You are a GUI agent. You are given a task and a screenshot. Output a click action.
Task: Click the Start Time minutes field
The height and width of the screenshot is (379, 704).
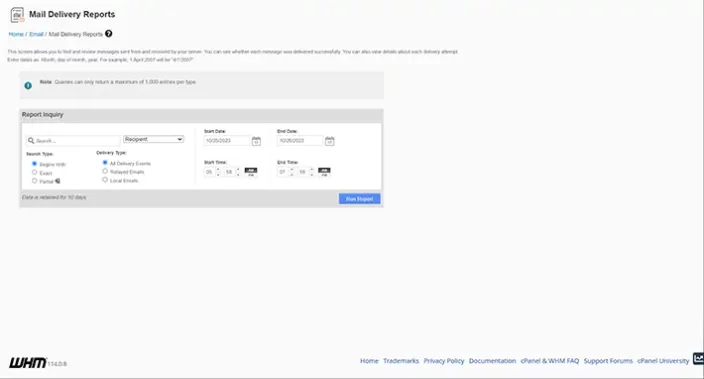[229, 172]
